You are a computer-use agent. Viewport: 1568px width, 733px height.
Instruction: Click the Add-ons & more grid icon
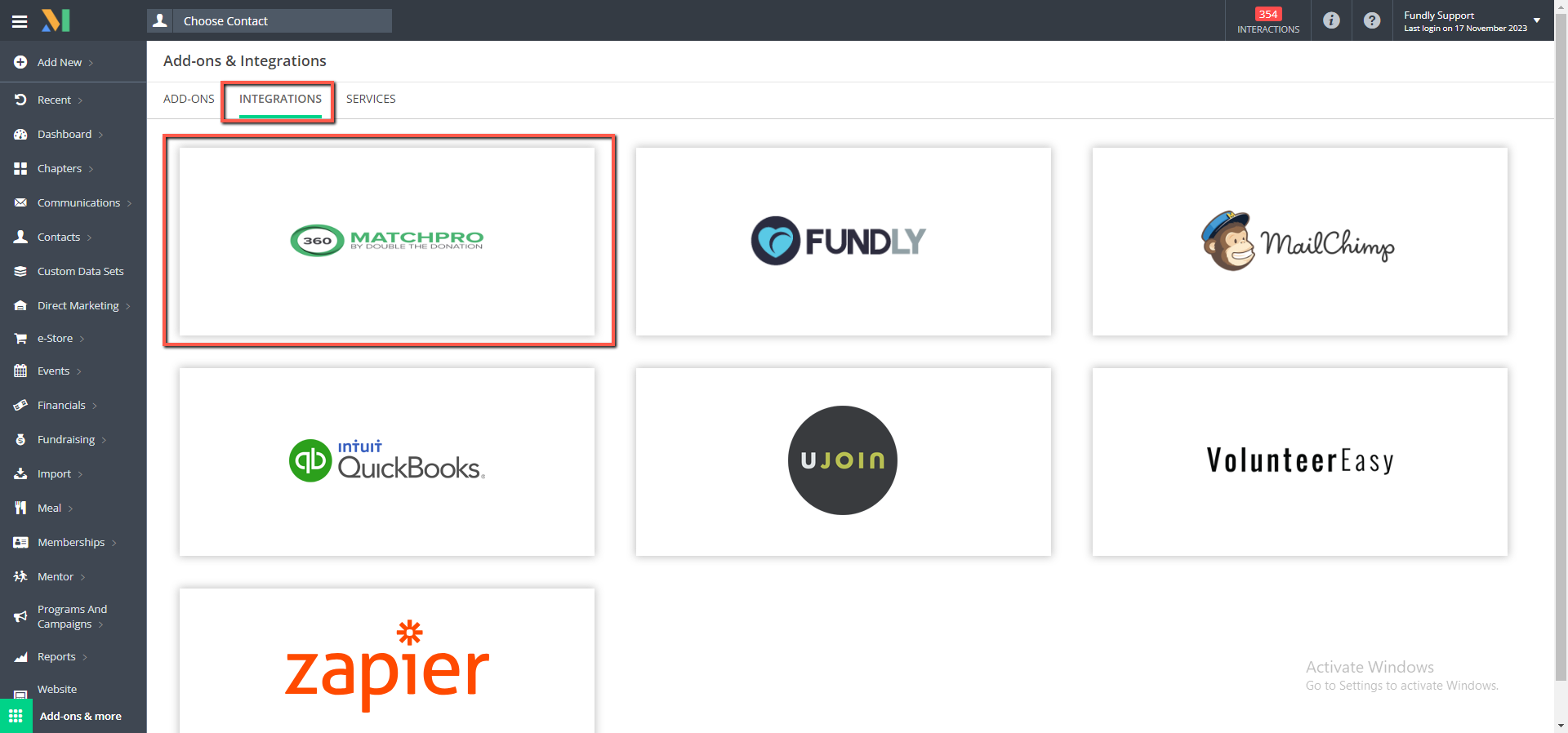click(x=16, y=716)
